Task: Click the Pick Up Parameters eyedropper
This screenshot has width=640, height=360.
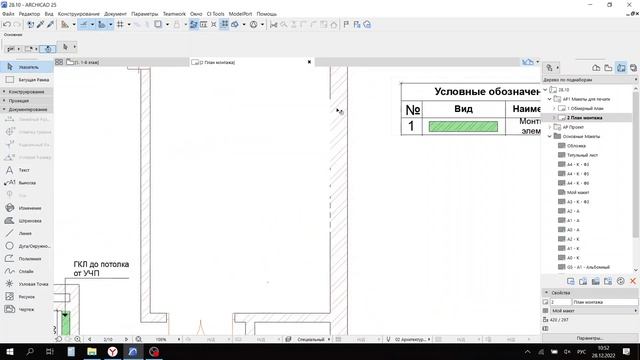Action: 40,24
